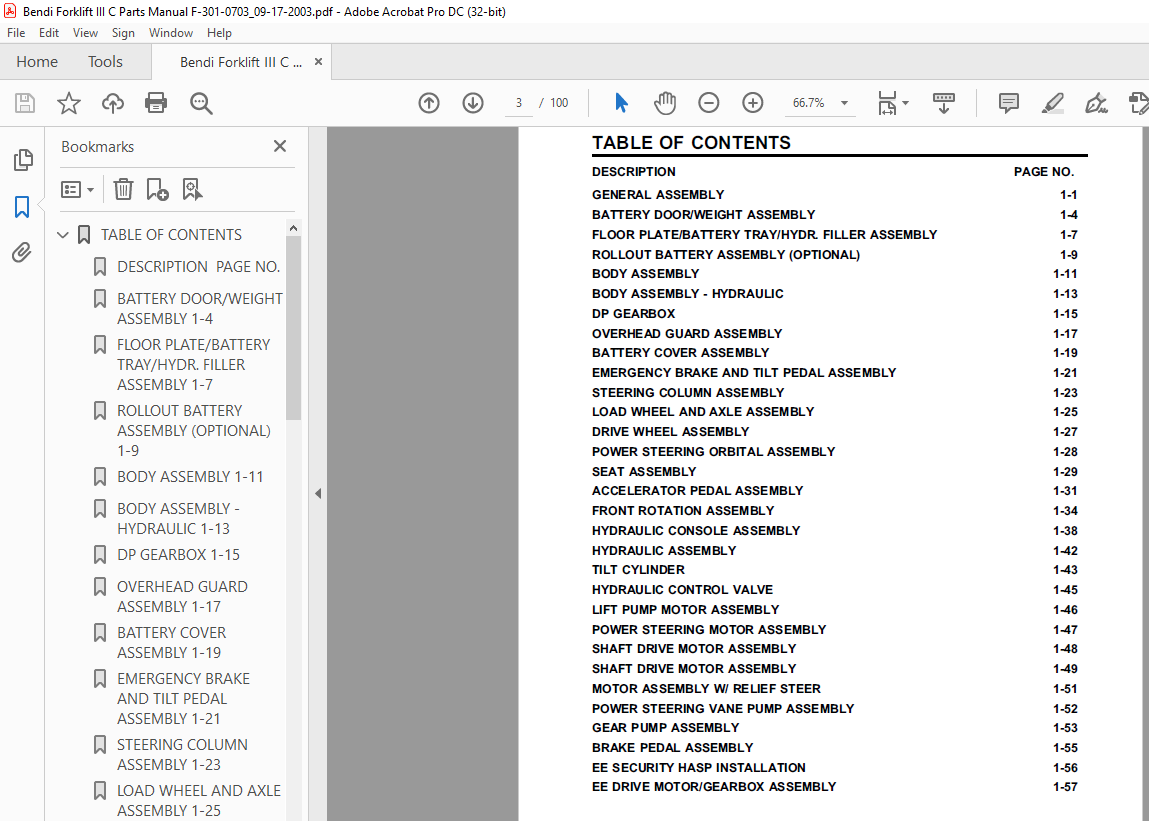Open STEERING COLUMN ASSEMBLY 1-23 bookmark
This screenshot has height=821, width=1149.
click(182, 754)
